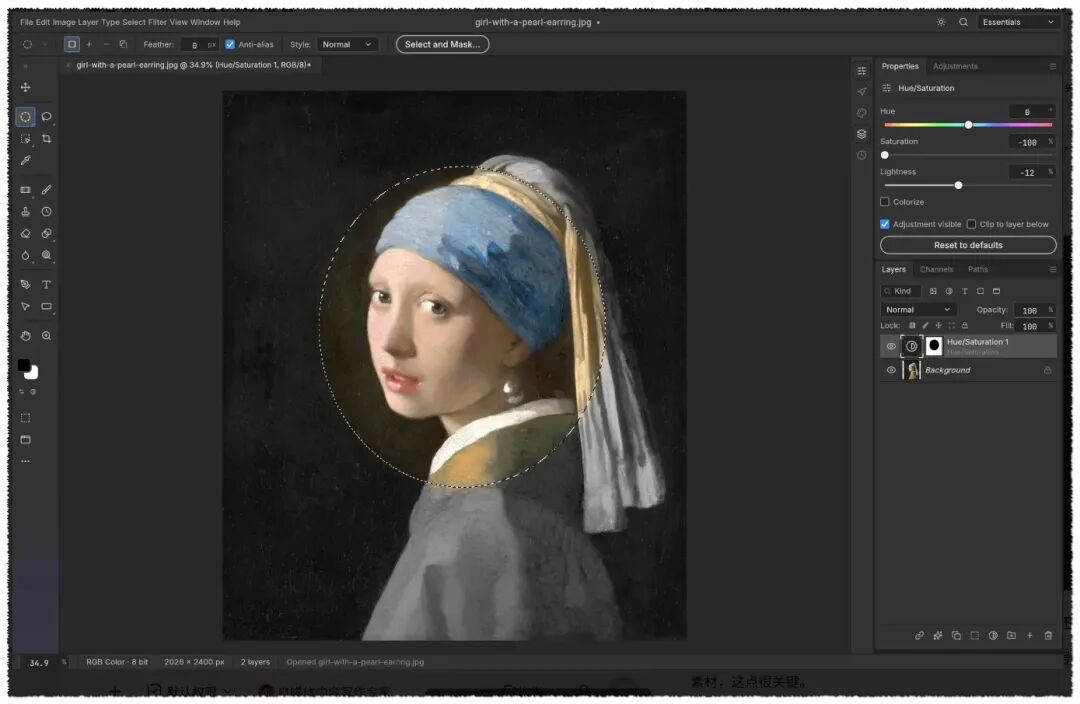Image resolution: width=1080 pixels, height=704 pixels.
Task: Select the Type tool
Action: click(x=46, y=284)
